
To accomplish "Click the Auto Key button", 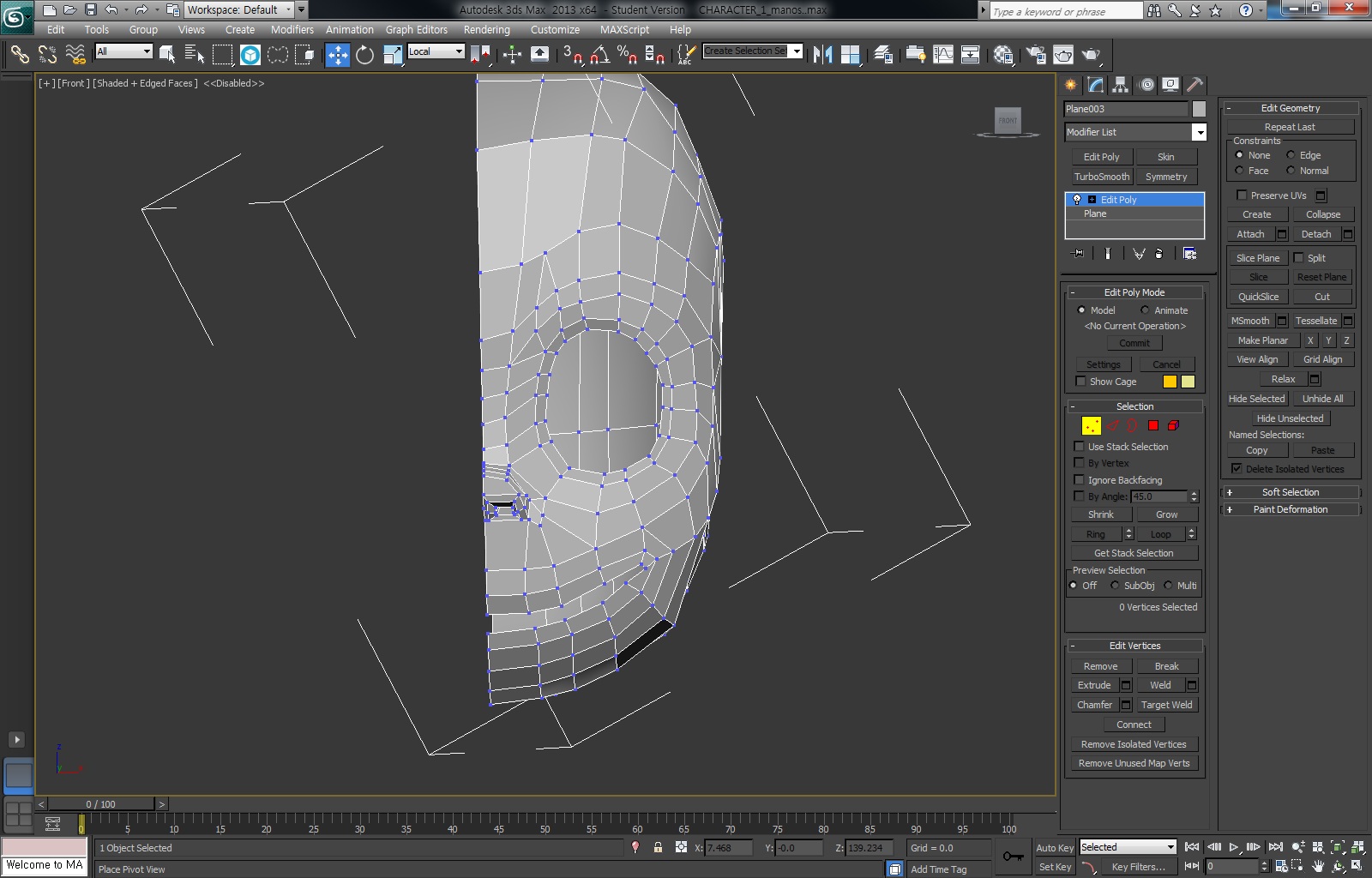I will pos(1055,848).
